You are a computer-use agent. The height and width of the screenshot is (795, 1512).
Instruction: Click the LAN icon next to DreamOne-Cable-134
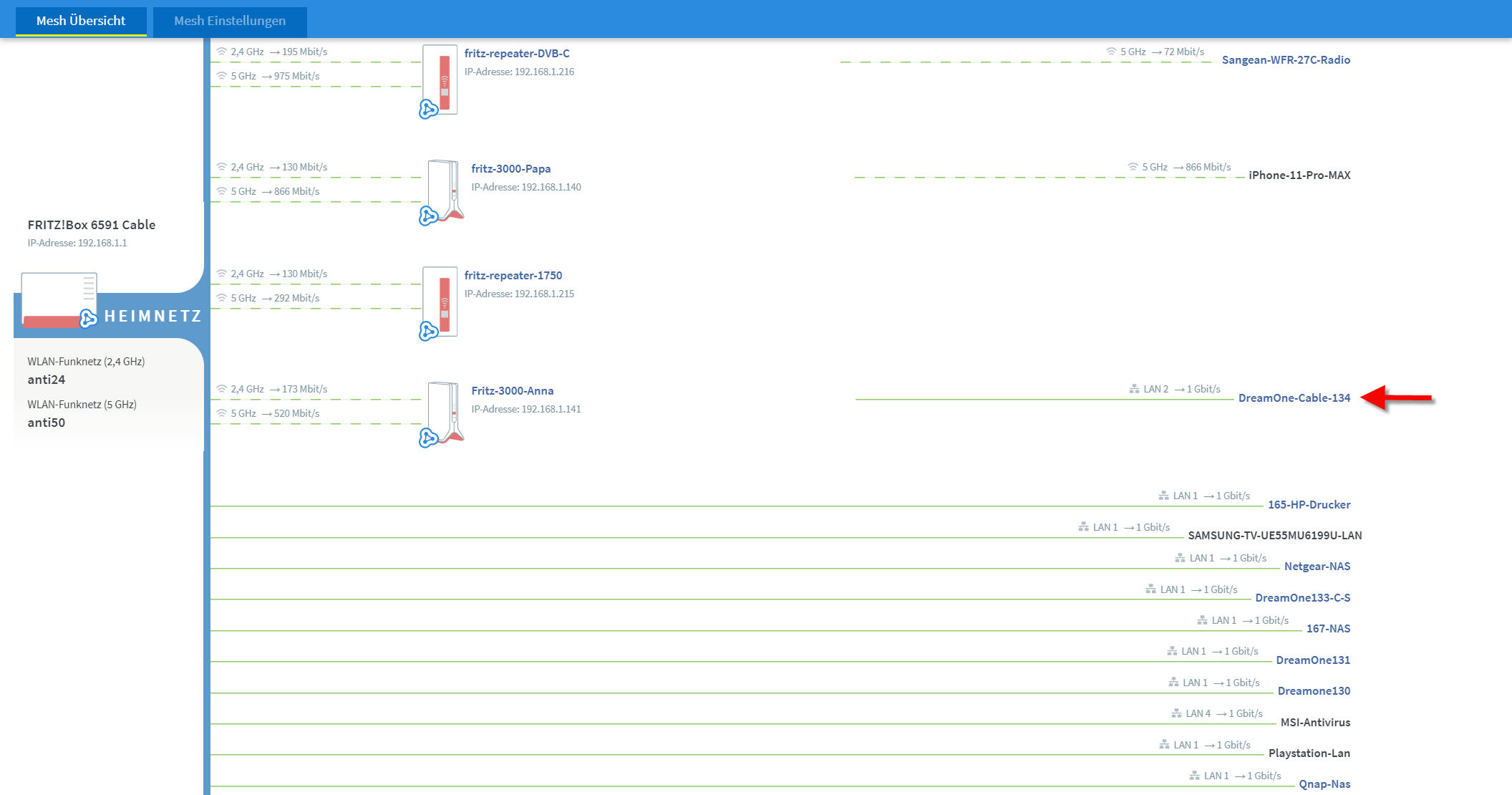1134,389
